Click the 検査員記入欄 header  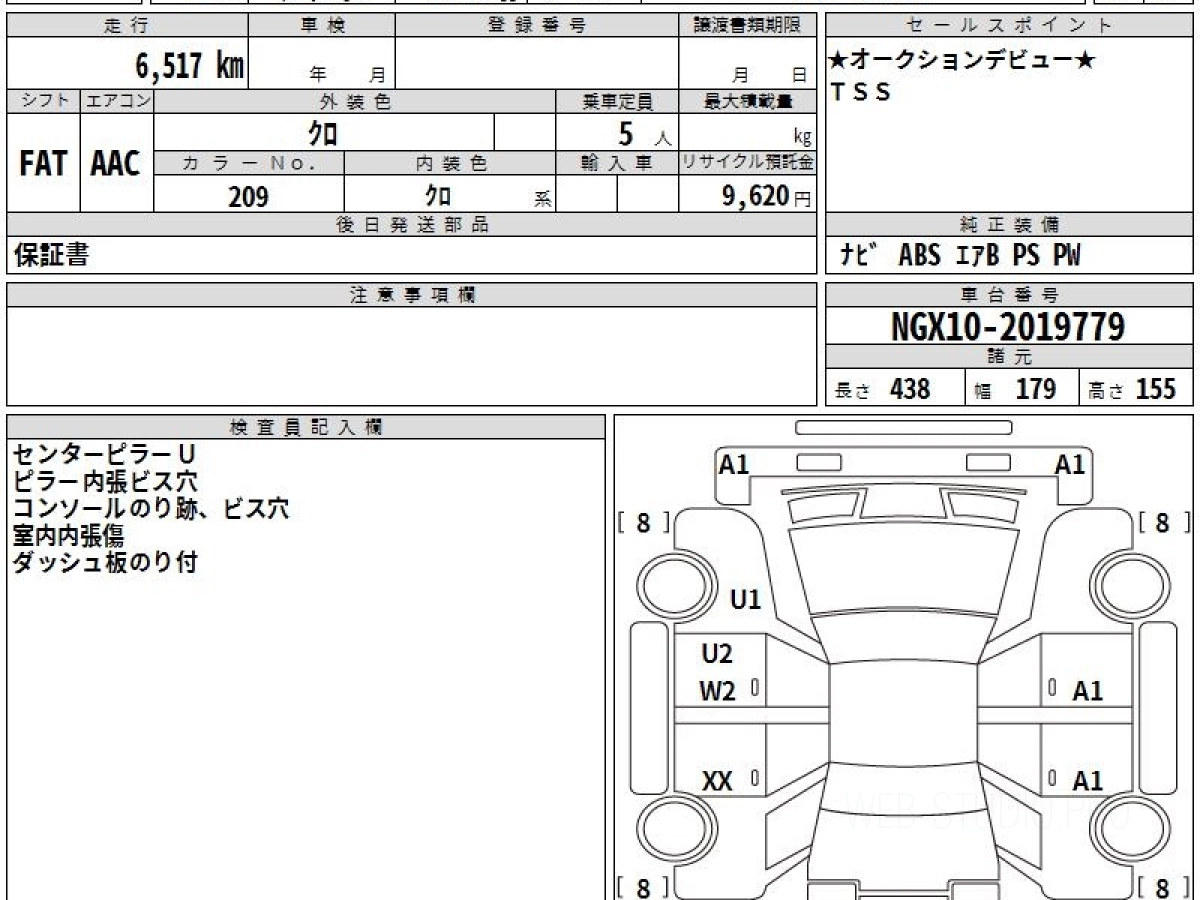tap(306, 427)
